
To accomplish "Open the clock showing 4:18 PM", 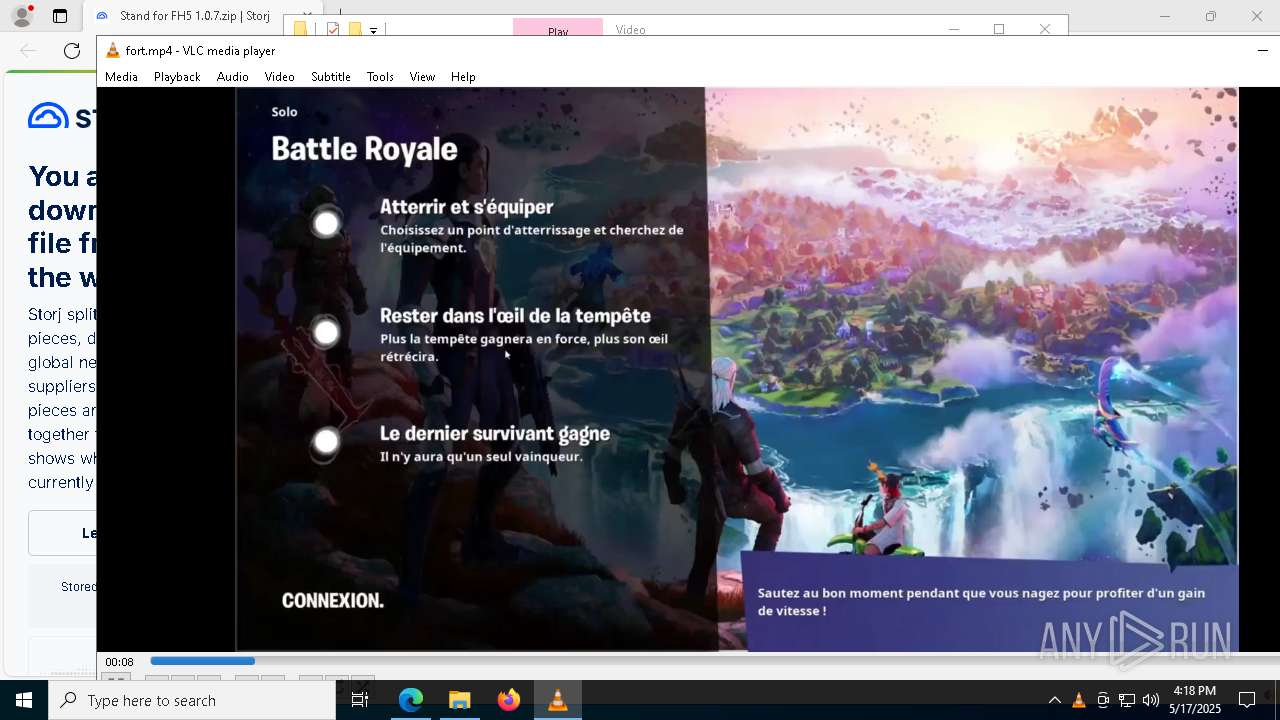I will tap(1195, 700).
